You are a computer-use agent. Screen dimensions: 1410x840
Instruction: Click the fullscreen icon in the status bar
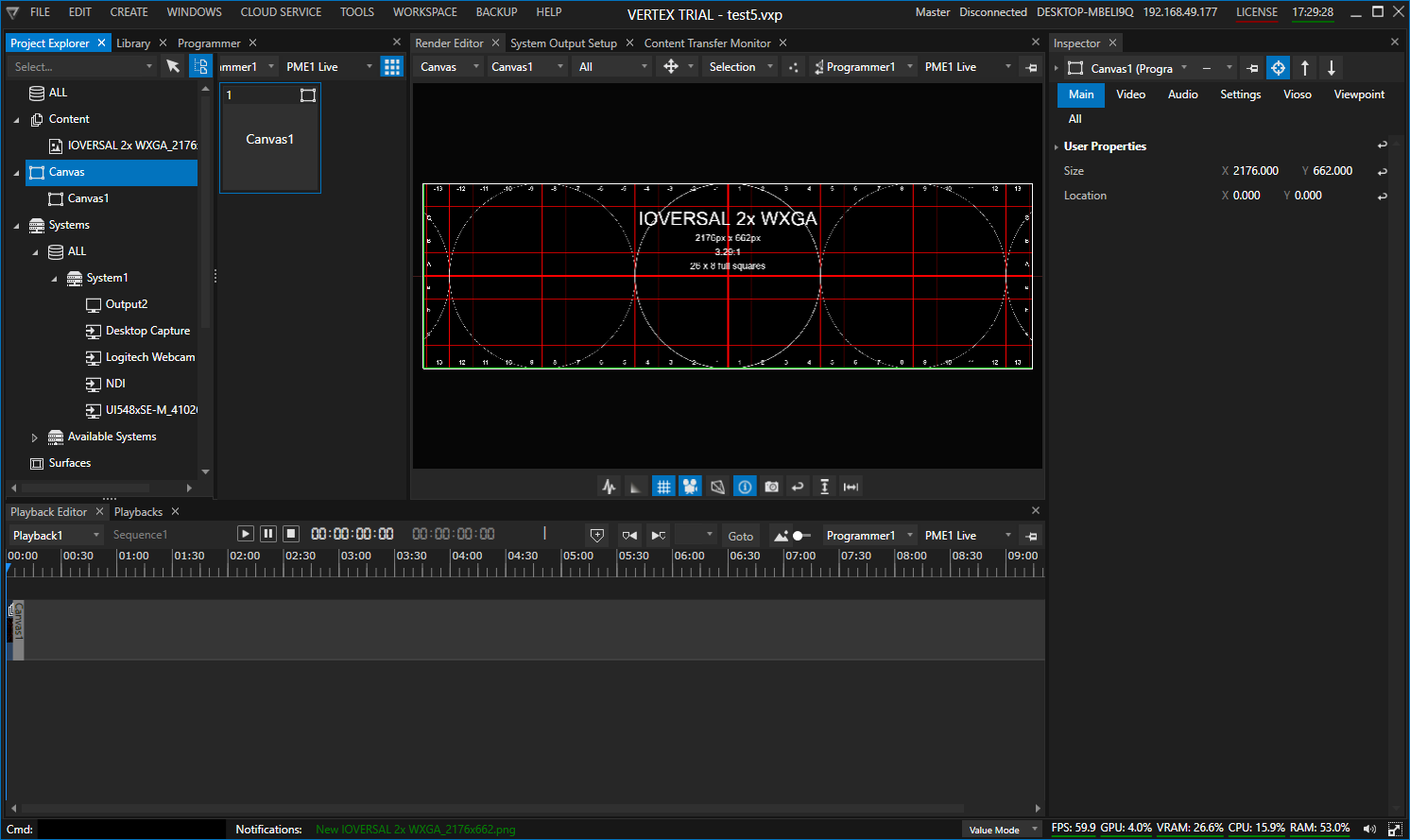click(x=1394, y=829)
